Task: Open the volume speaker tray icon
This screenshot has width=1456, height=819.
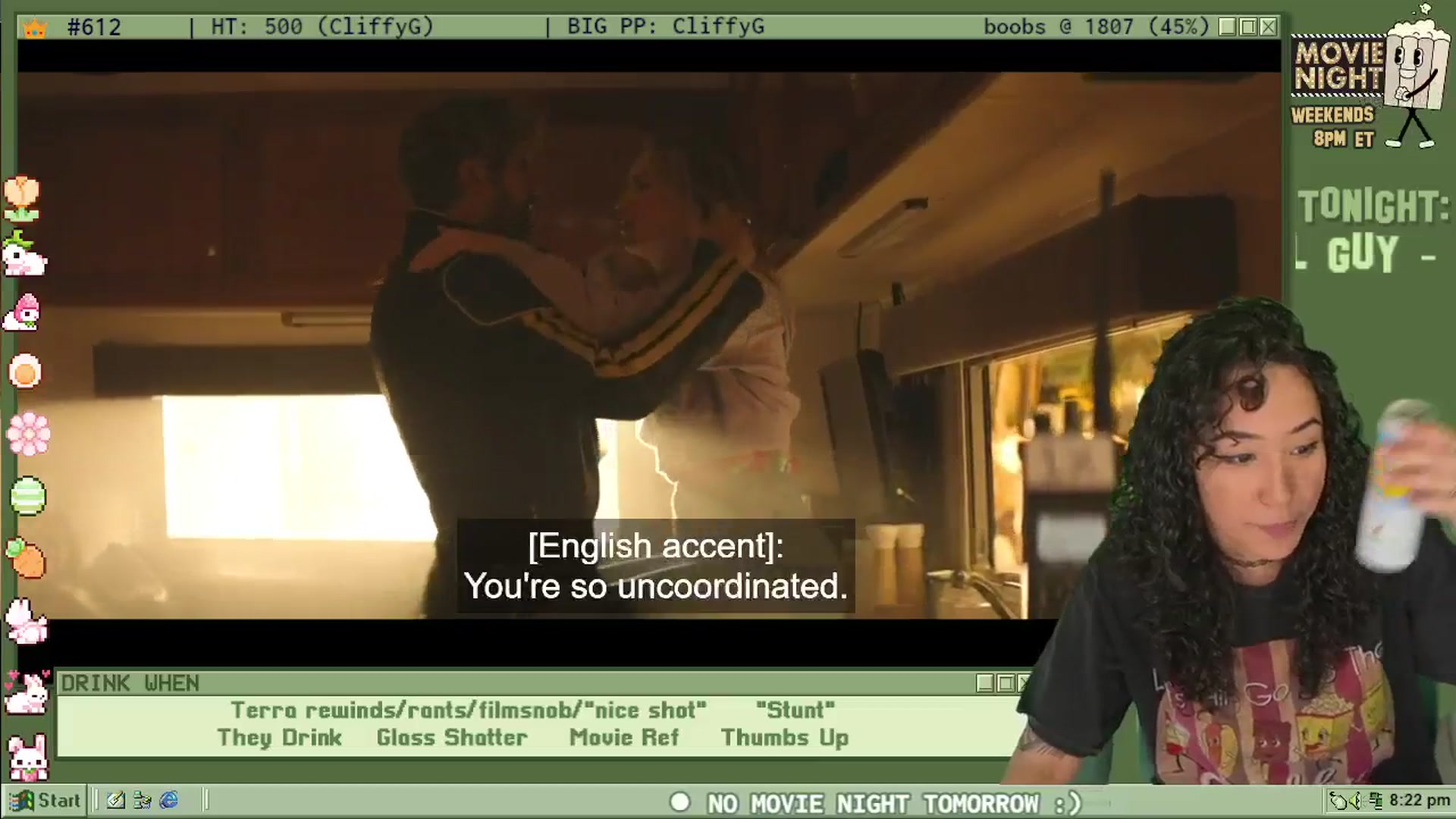Action: click(x=1354, y=801)
